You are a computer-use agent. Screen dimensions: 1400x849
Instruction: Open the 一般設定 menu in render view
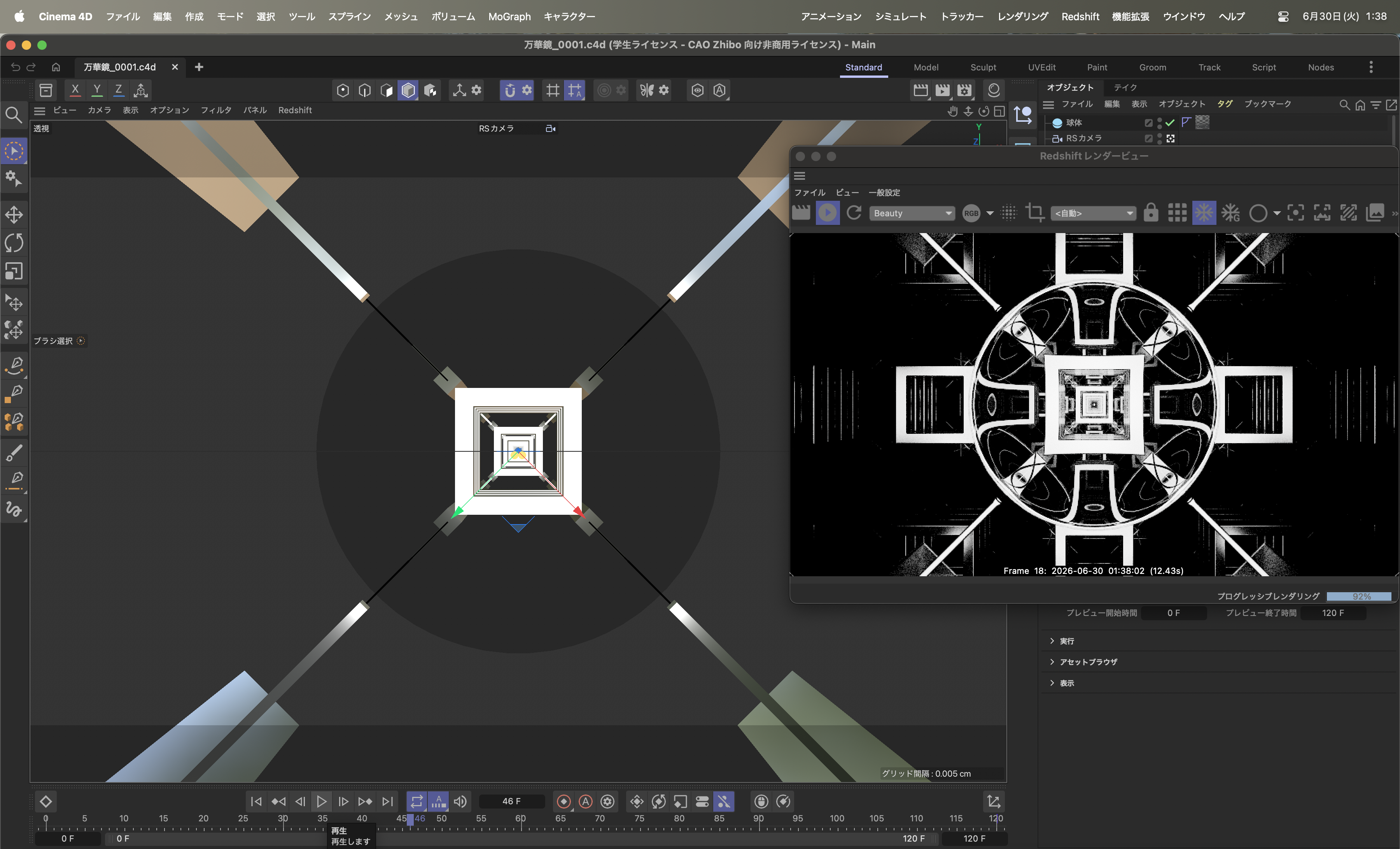point(884,193)
